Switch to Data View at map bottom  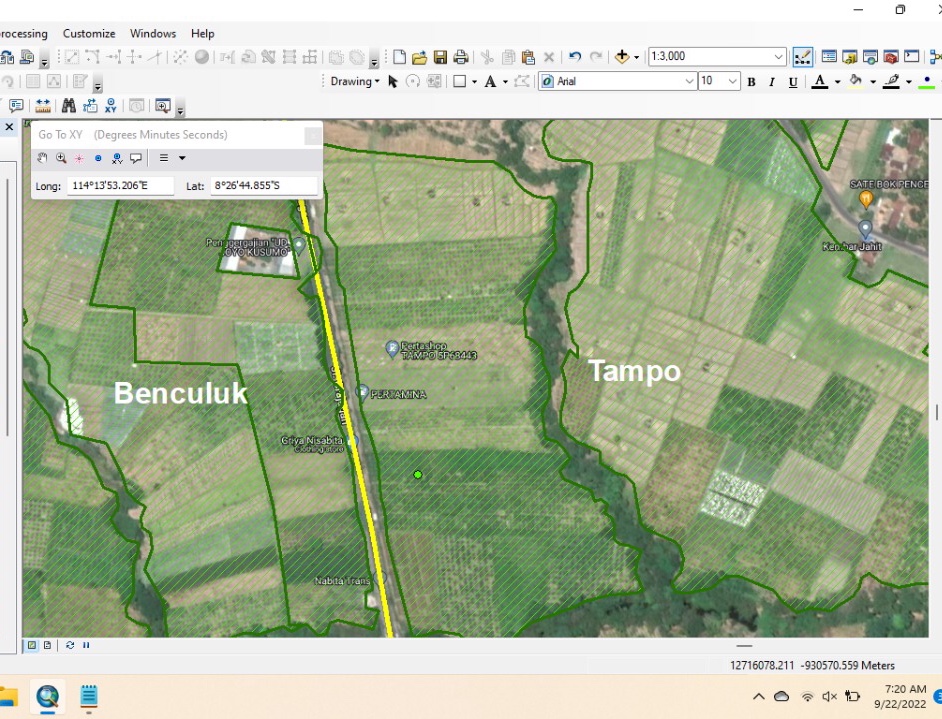(32, 645)
